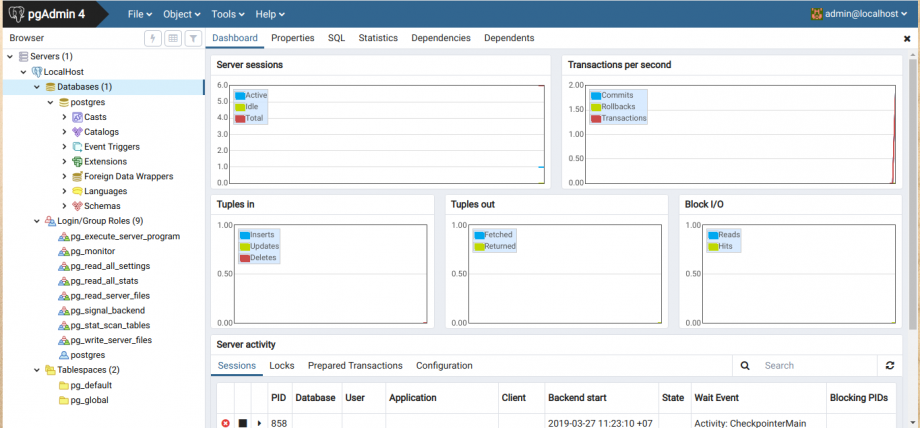The height and width of the screenshot is (428, 920).
Task: Click the View Data grid icon
Action: (173, 38)
